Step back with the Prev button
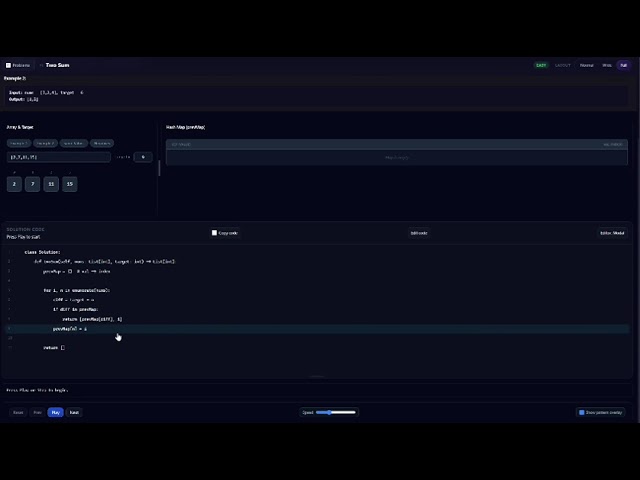The height and width of the screenshot is (480, 640). (37, 412)
